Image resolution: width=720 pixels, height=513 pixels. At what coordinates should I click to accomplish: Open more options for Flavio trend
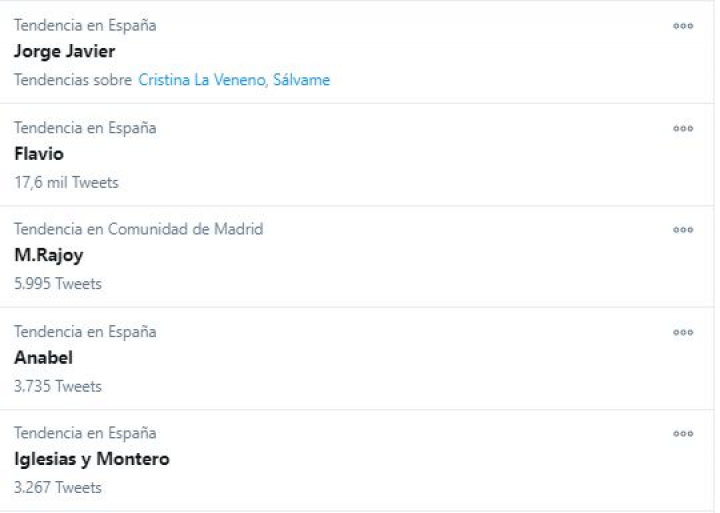(683, 129)
